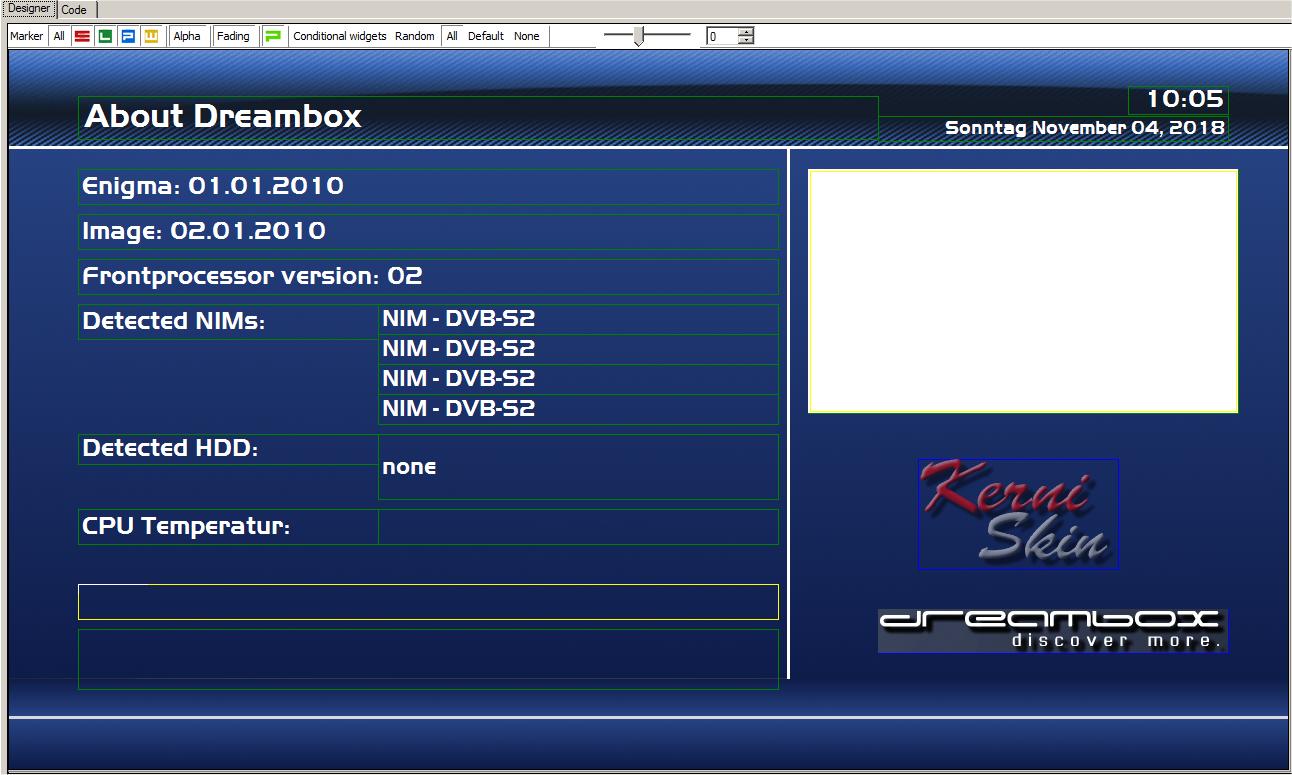Select the Detected HDD: label

228,449
